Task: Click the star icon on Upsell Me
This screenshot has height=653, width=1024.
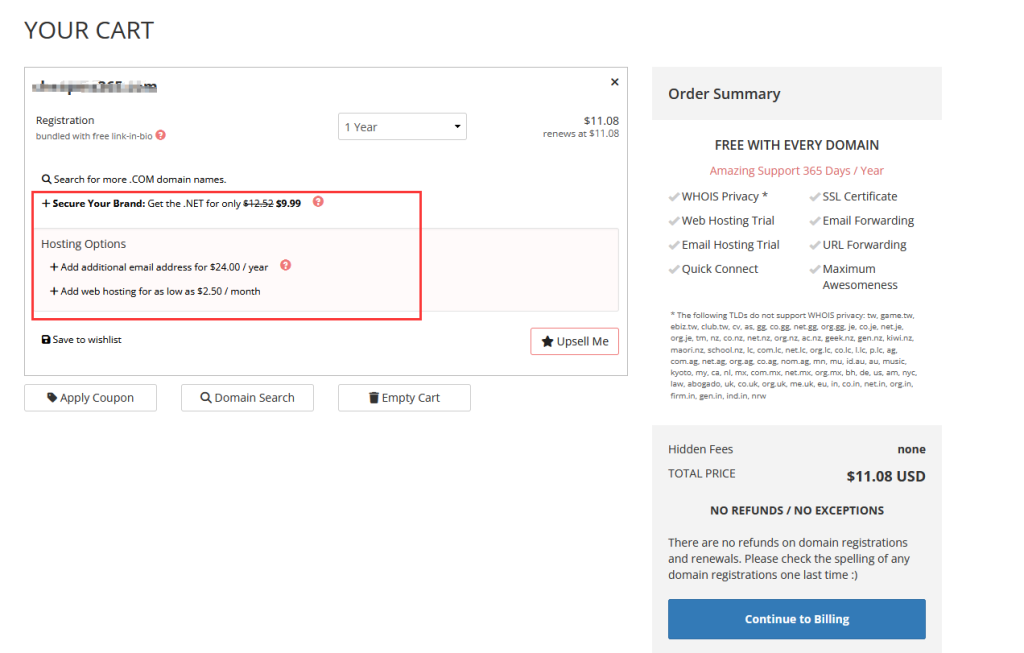Action: coord(547,342)
